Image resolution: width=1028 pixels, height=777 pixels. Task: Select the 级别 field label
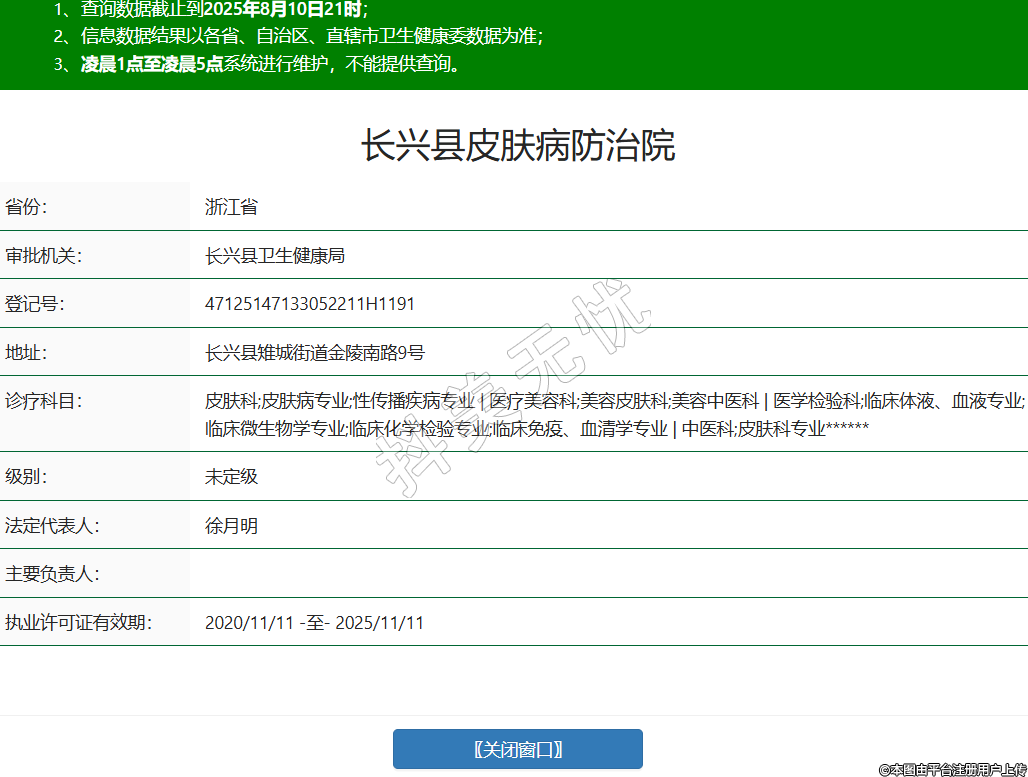pos(27,476)
